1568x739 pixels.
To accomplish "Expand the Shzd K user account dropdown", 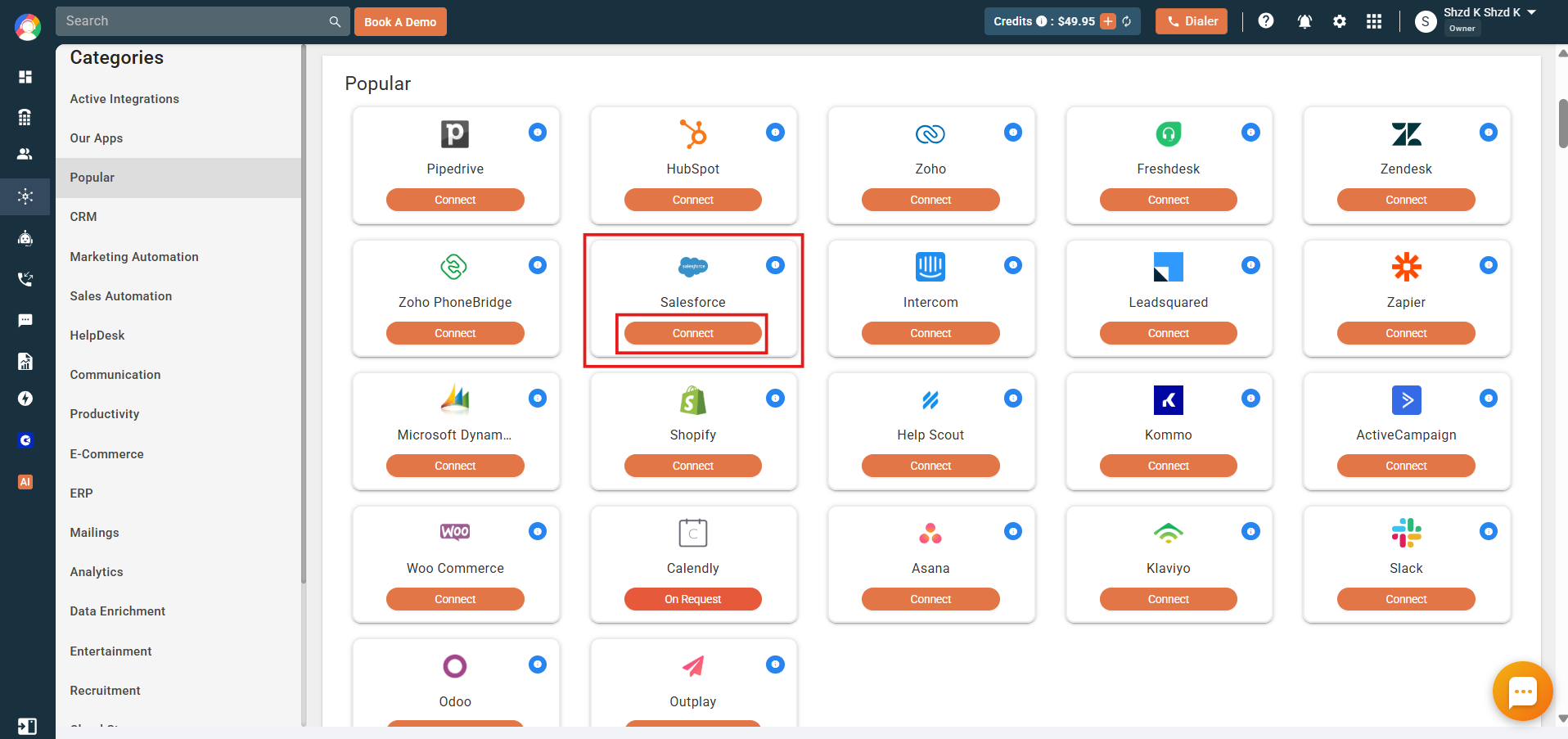I will click(1531, 12).
